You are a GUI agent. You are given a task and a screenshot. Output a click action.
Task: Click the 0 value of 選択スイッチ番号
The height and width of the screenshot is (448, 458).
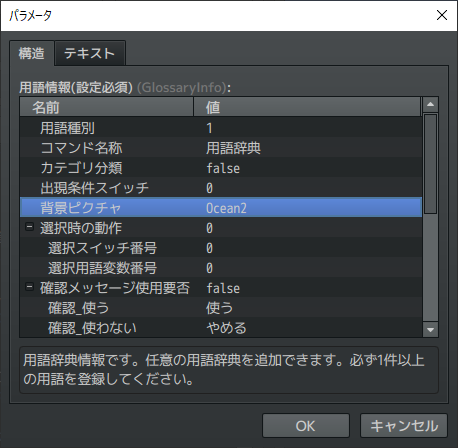(209, 248)
